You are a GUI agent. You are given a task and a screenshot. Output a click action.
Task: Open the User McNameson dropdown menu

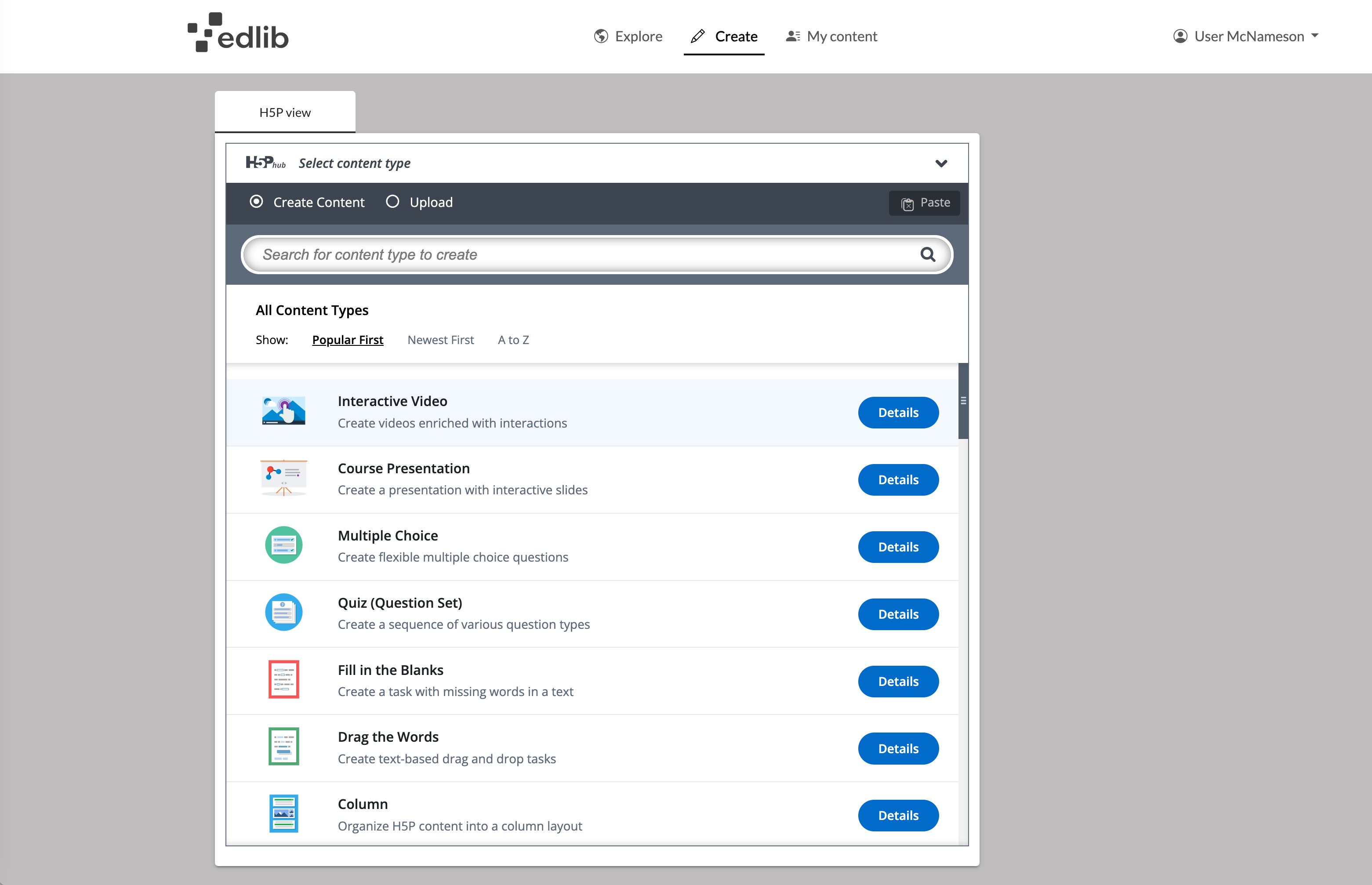(1245, 36)
